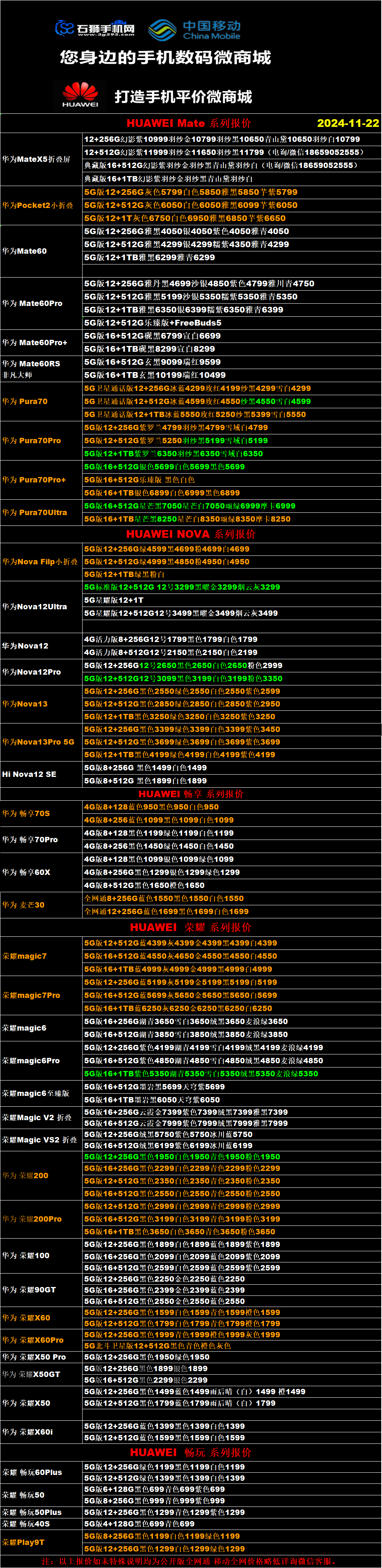Viewport: 382px width, 1568px height.
Task: Click the HUAWEI NOVA 系列报价 header
Action: (x=191, y=534)
